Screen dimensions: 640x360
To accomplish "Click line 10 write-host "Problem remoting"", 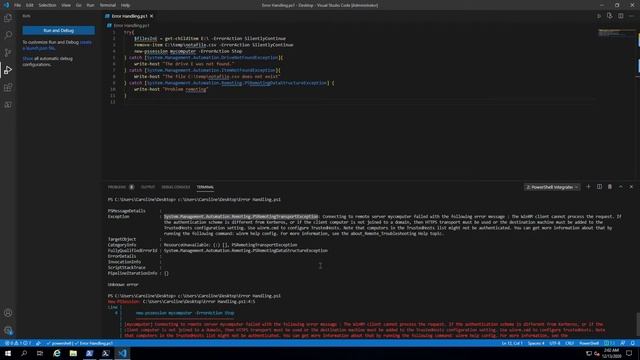I will pos(171,89).
